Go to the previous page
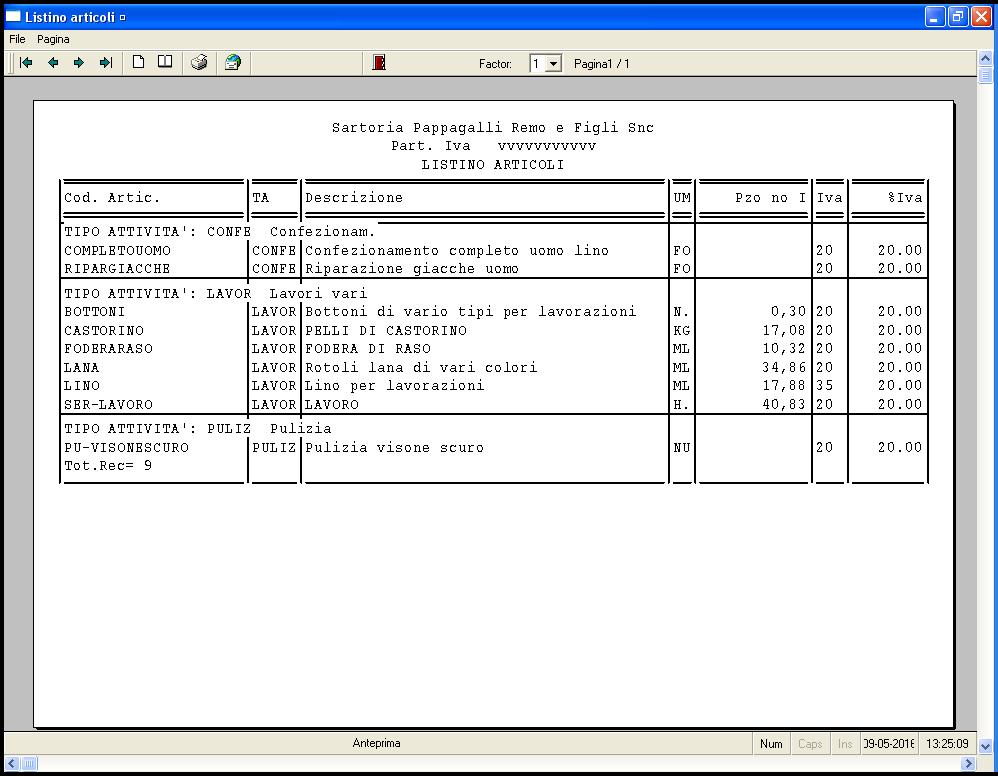 53,62
